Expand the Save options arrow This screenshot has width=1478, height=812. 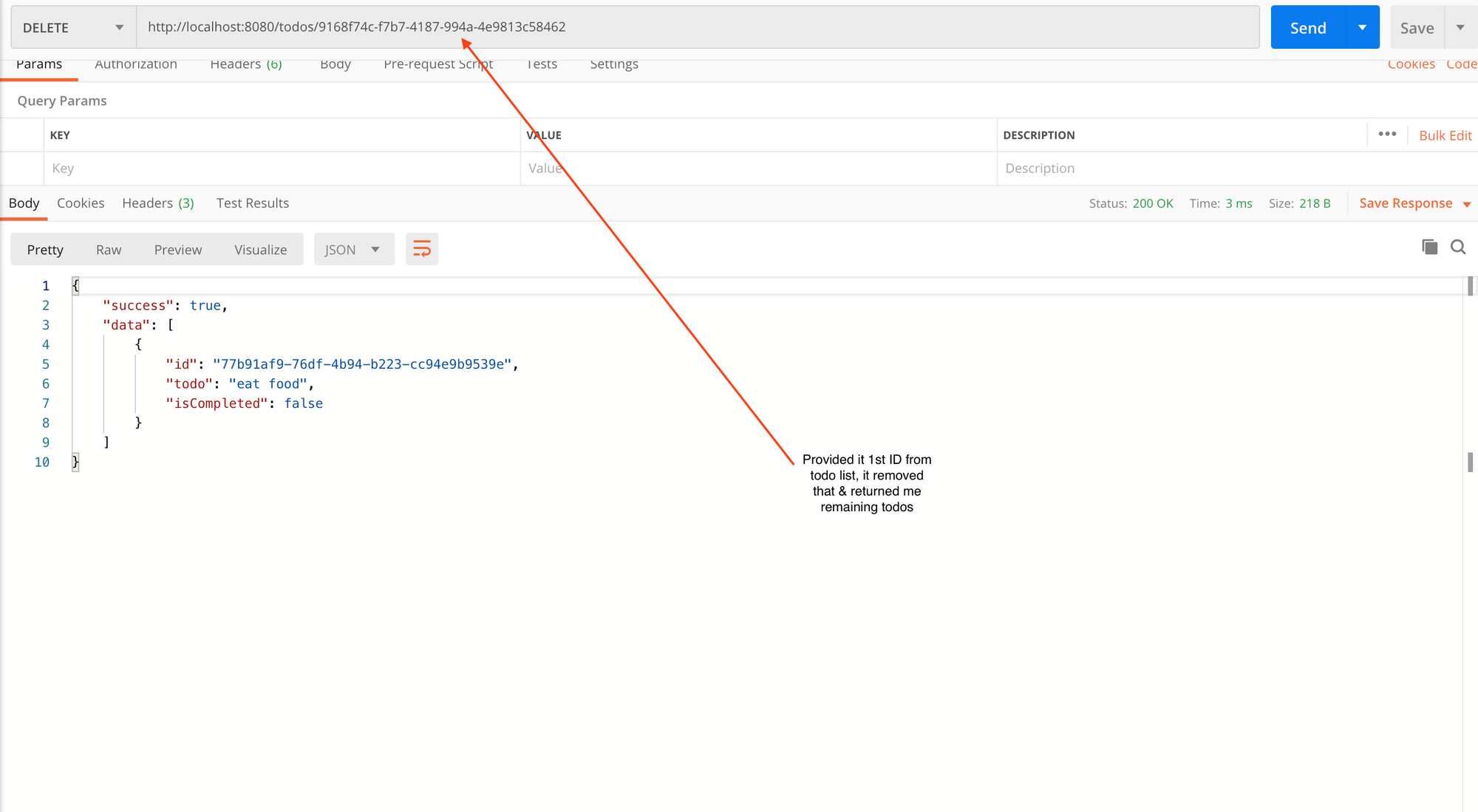(x=1460, y=27)
